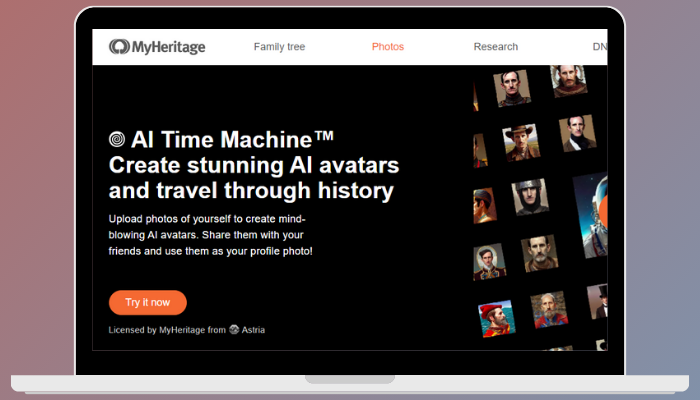
Task: Click the Astria logo icon
Action: 234,330
